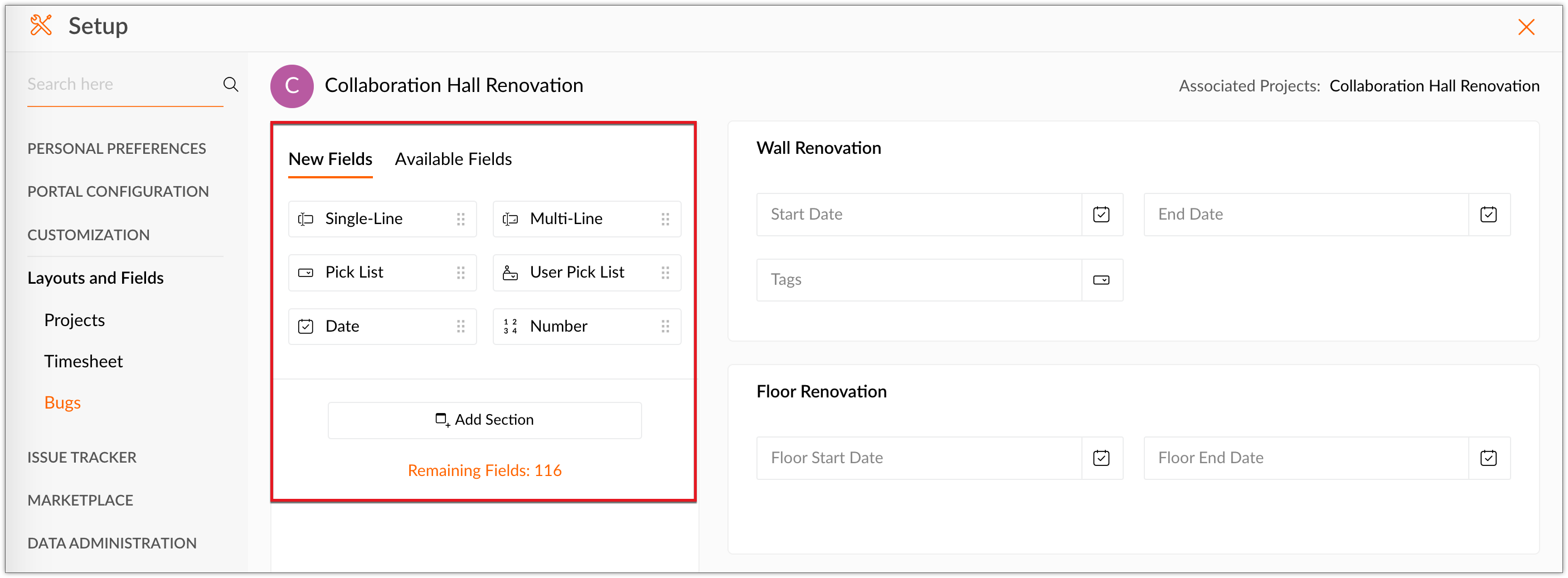This screenshot has height=578, width=1568.
Task: Open Projects under Layouts and Fields
Action: 74,320
